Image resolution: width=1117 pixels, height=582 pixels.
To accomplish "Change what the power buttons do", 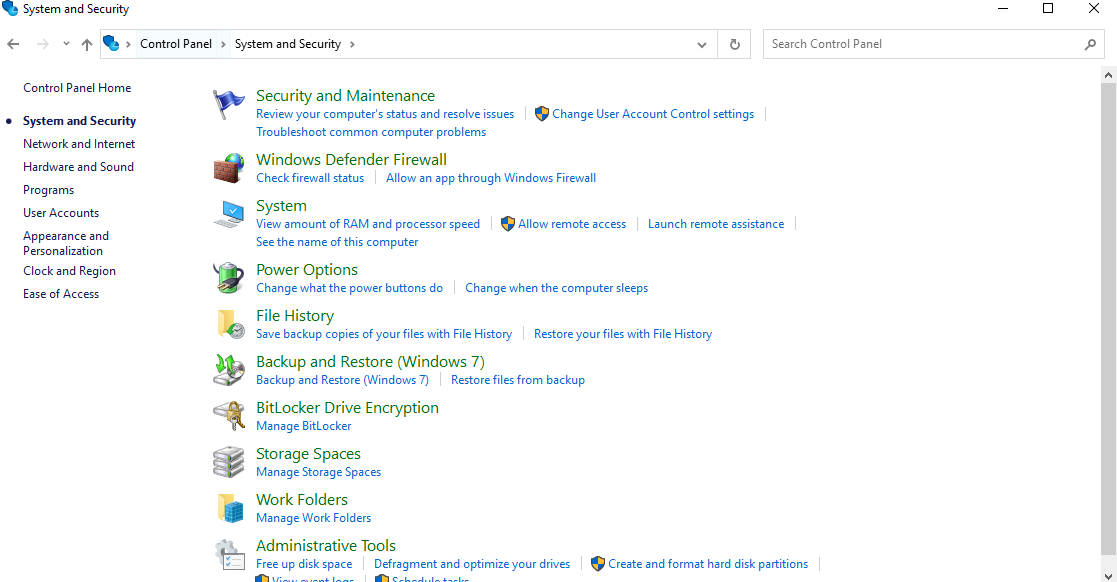I will 349,288.
